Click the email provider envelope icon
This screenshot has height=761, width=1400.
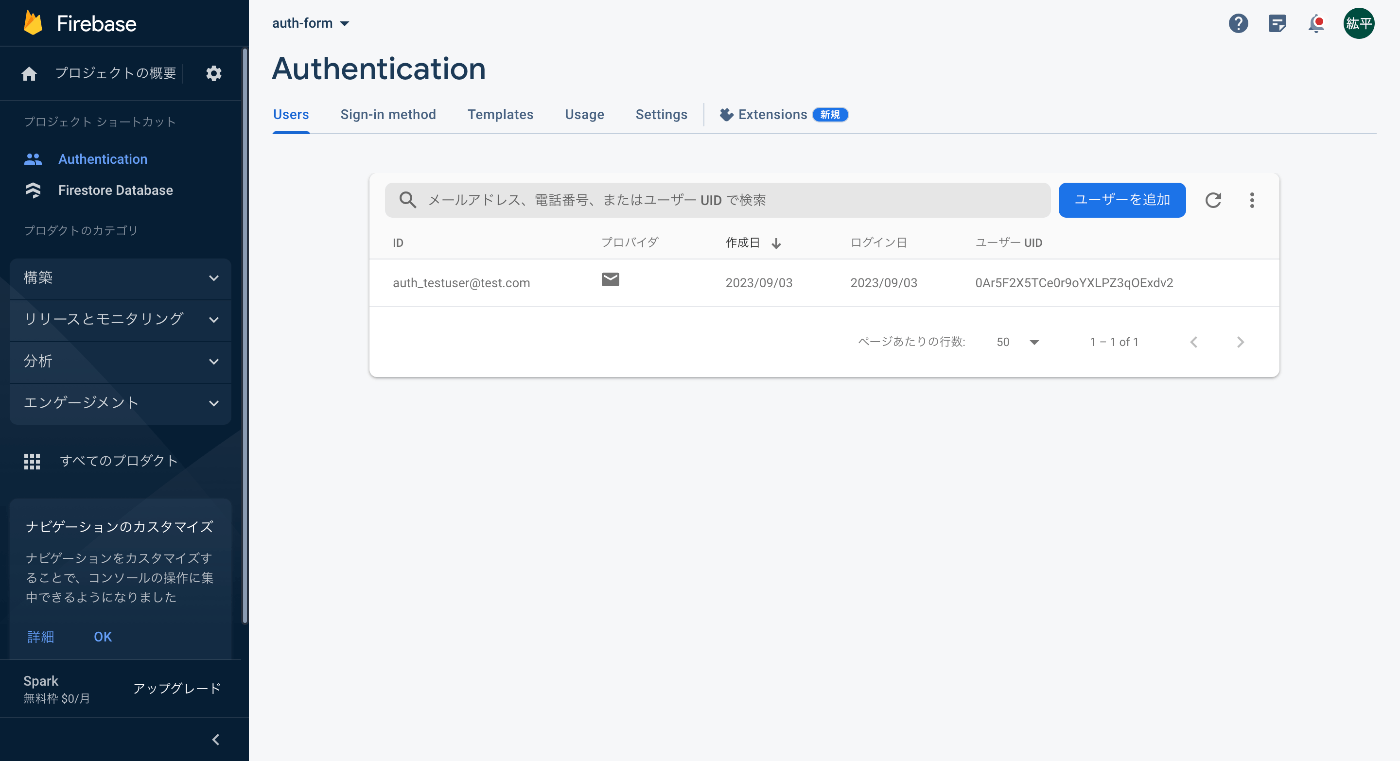610,279
